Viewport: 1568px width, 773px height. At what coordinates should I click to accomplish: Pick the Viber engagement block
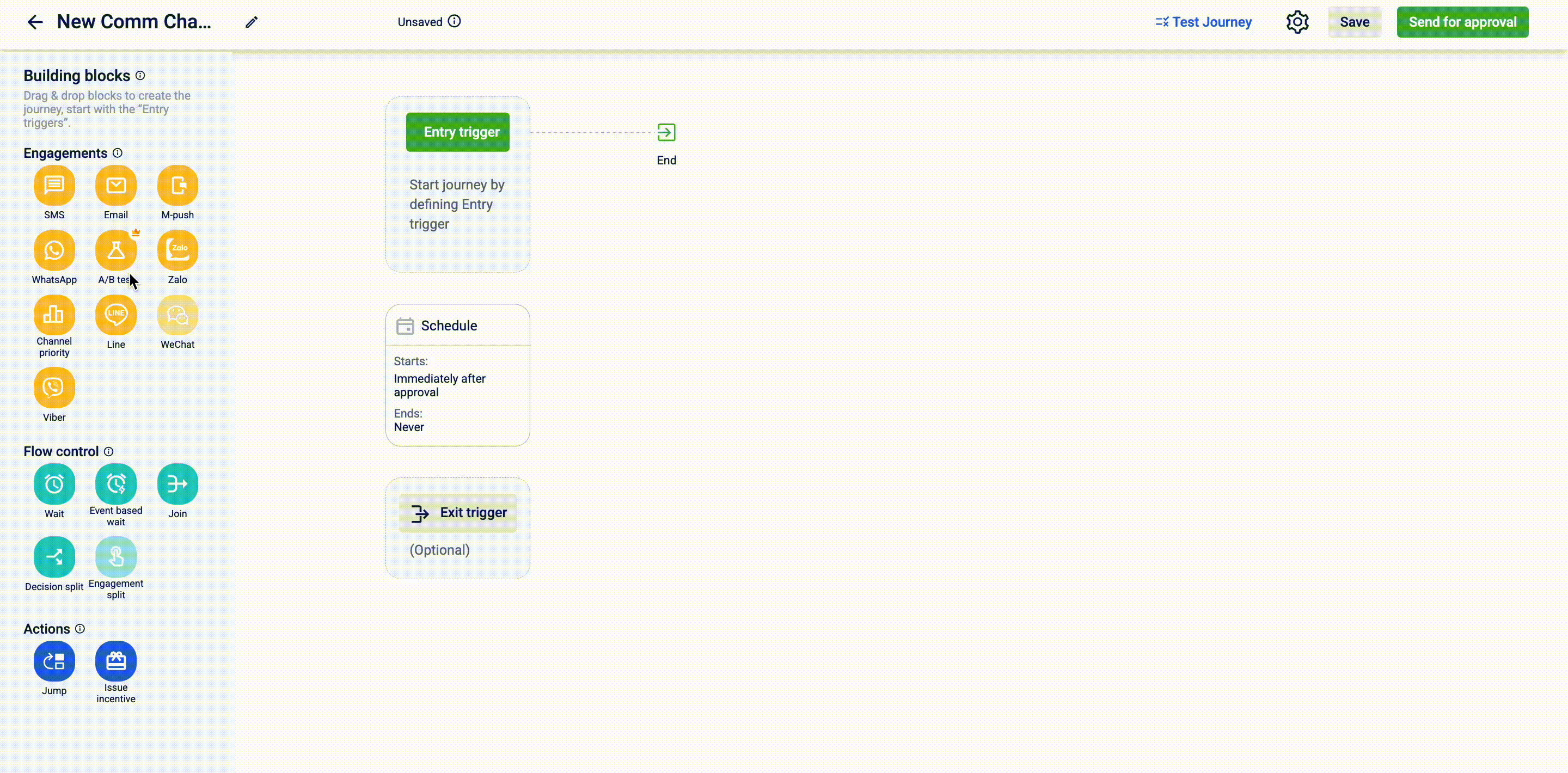[x=54, y=388]
